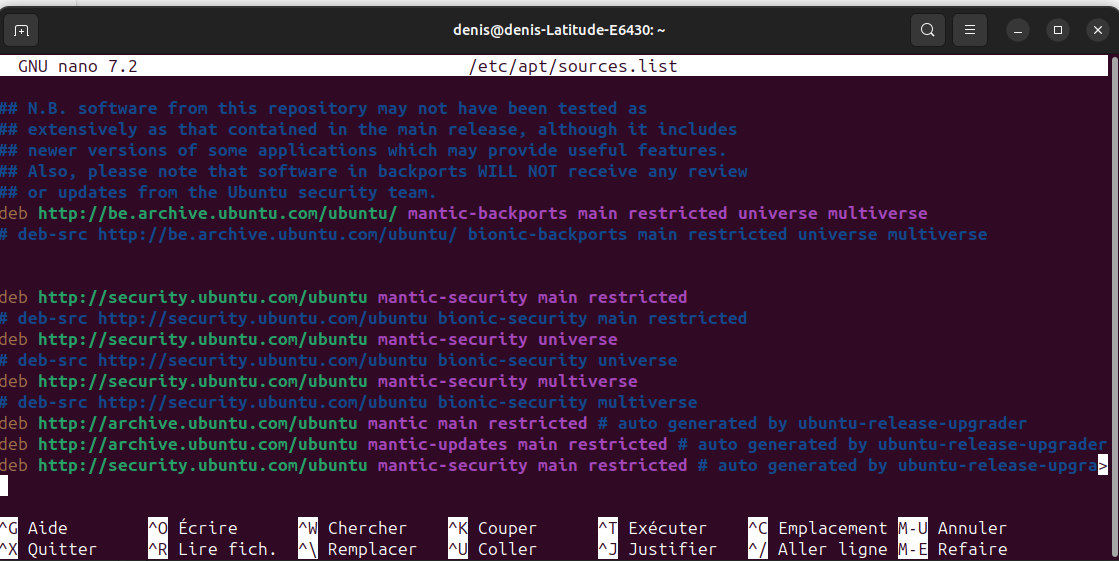Click the ^\ Remplacer shortcut
Image resolution: width=1119 pixels, height=561 pixels.
coord(358,550)
